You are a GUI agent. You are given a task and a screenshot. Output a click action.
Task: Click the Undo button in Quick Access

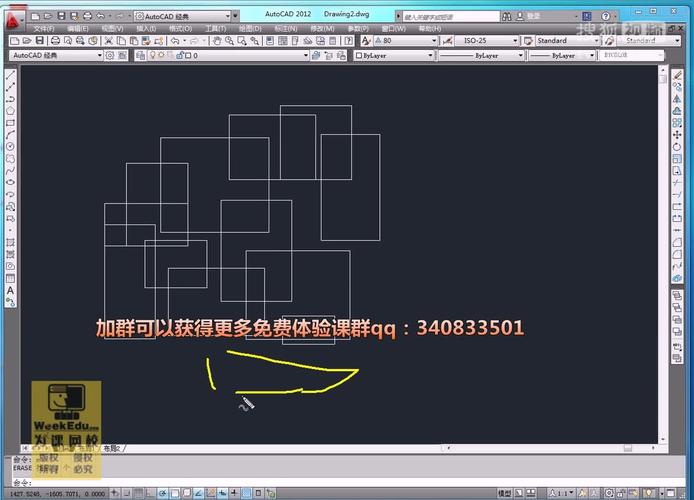pyautogui.click(x=100, y=16)
